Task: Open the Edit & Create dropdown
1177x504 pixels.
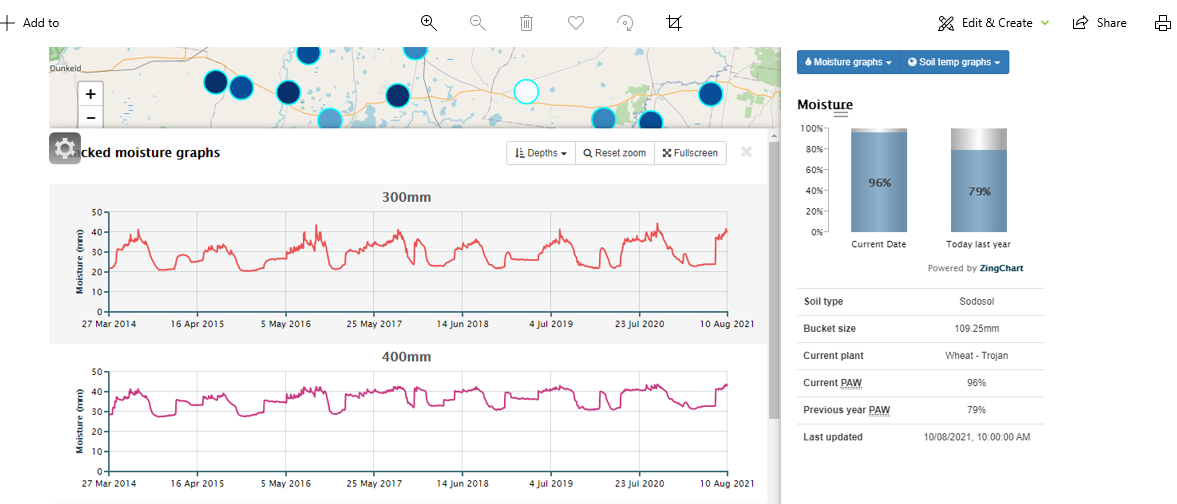Action: [993, 23]
